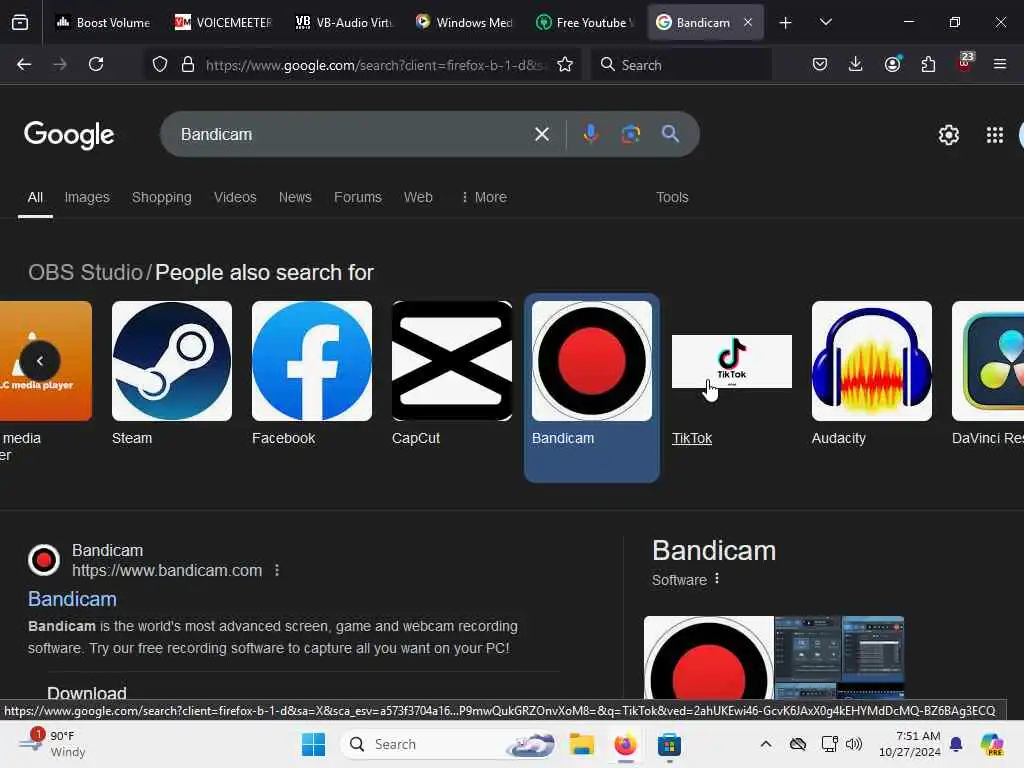Focus the Firefox toolbar Search box

point(681,64)
